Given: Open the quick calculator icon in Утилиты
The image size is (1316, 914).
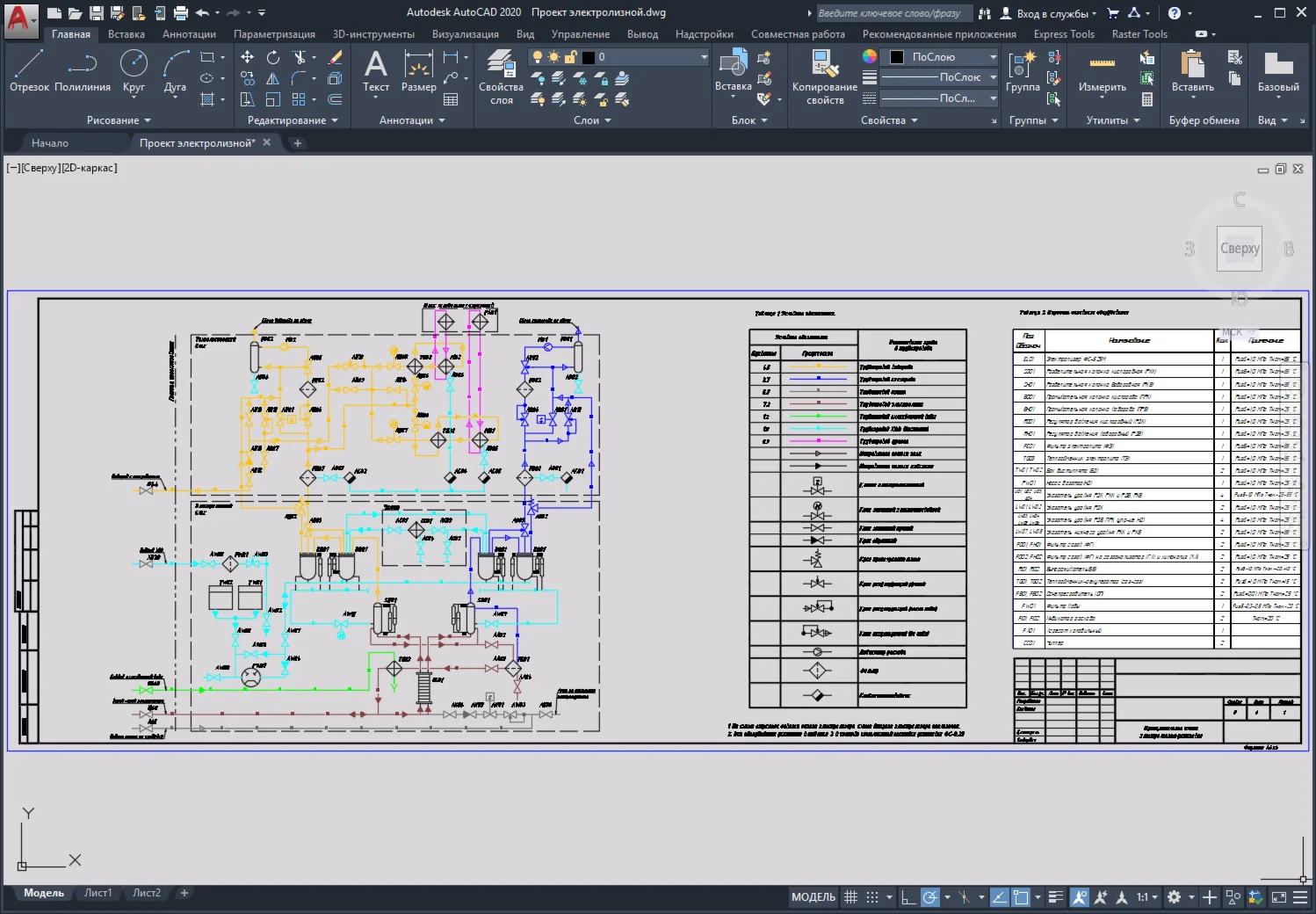Looking at the screenshot, I should coord(1146,99).
